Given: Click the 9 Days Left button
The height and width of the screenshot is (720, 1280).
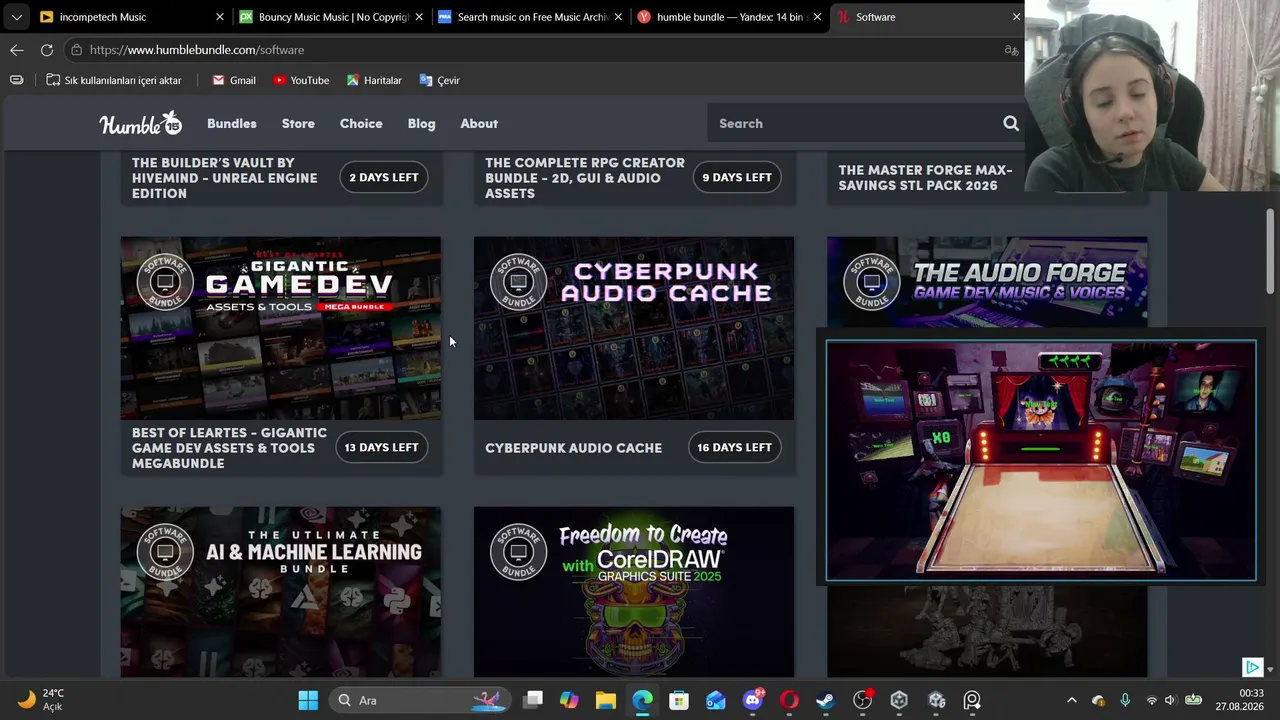Looking at the screenshot, I should pyautogui.click(x=737, y=177).
